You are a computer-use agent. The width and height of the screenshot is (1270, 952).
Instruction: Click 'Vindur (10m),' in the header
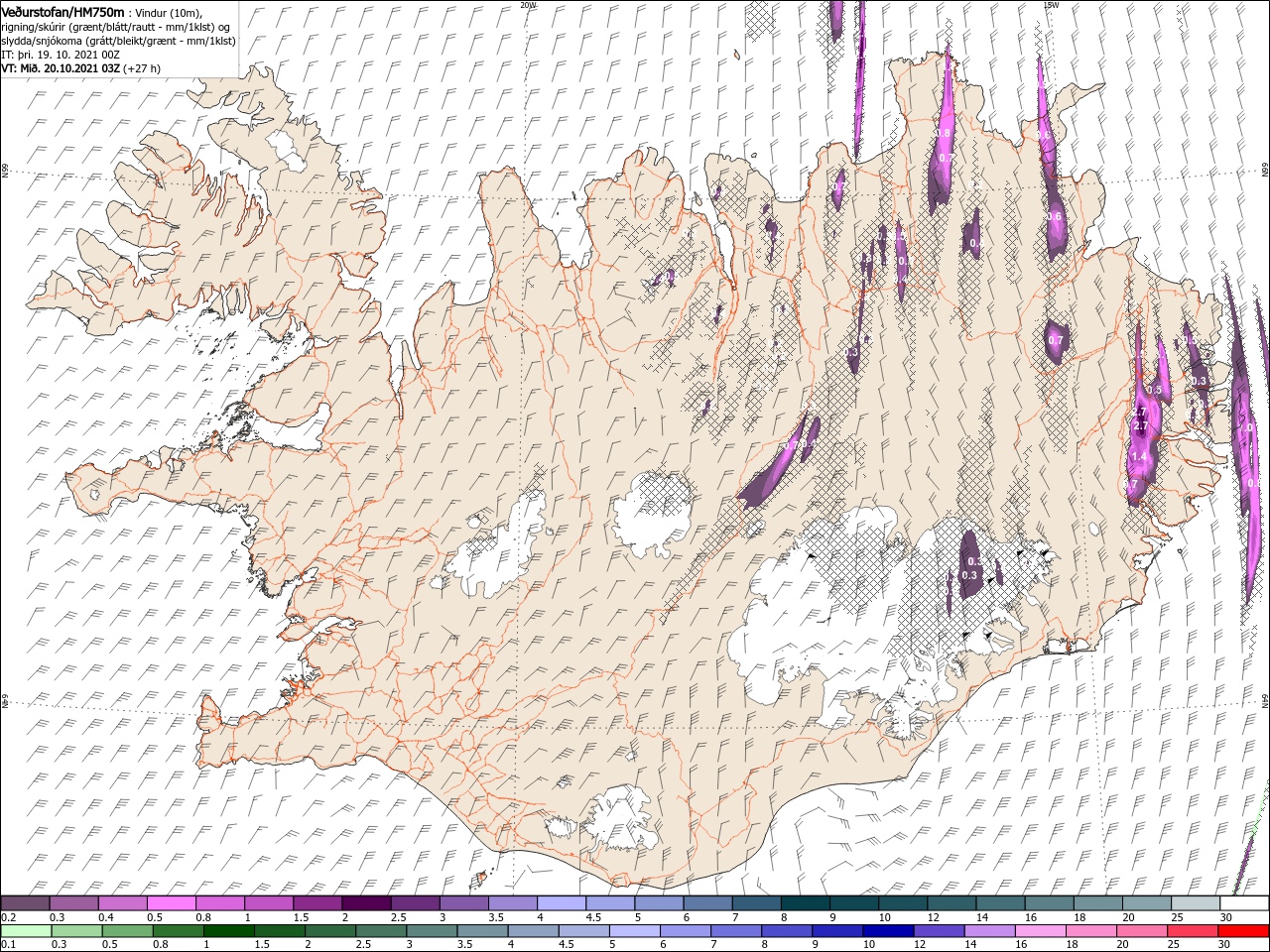coord(167,12)
